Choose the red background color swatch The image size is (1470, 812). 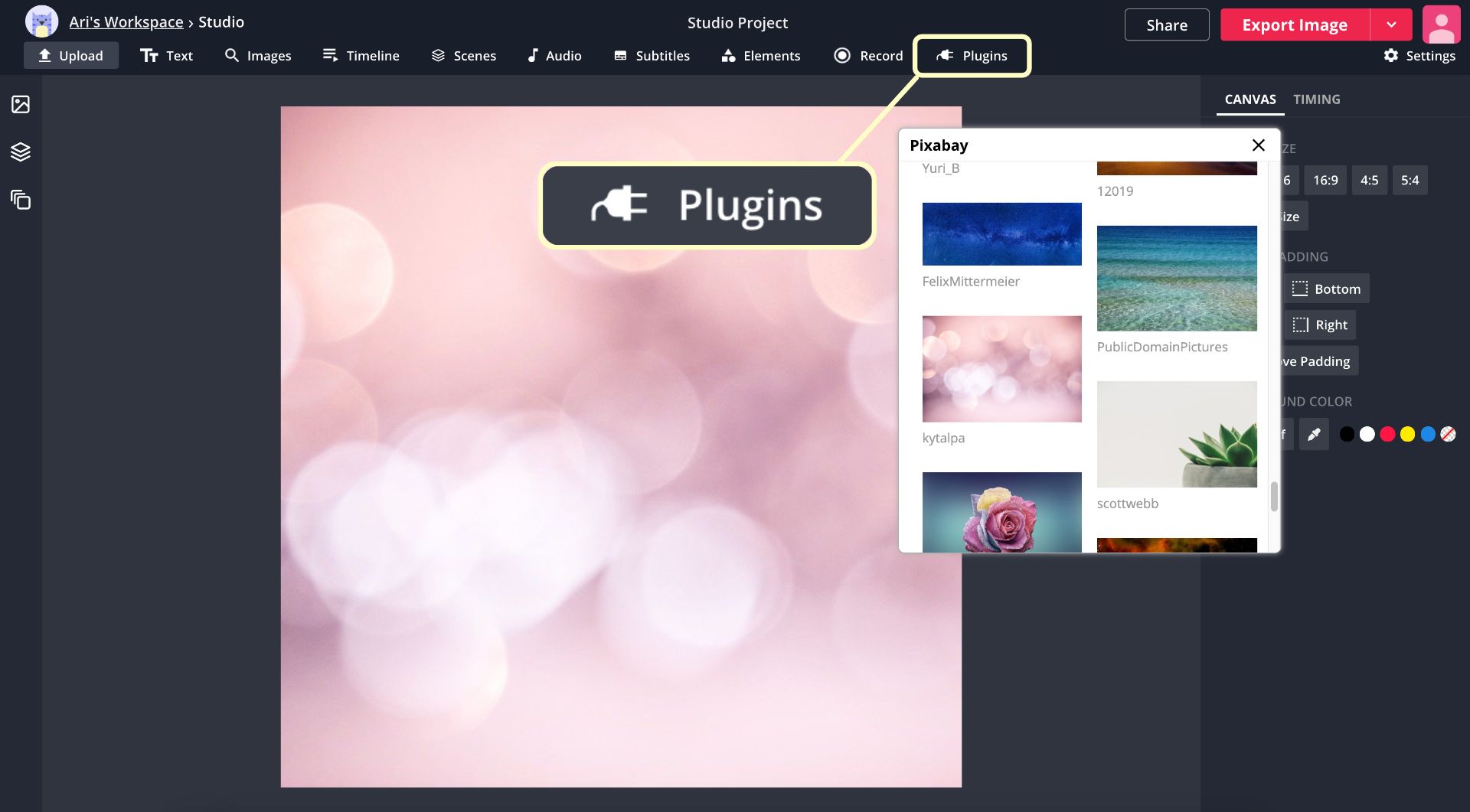[1387, 435]
